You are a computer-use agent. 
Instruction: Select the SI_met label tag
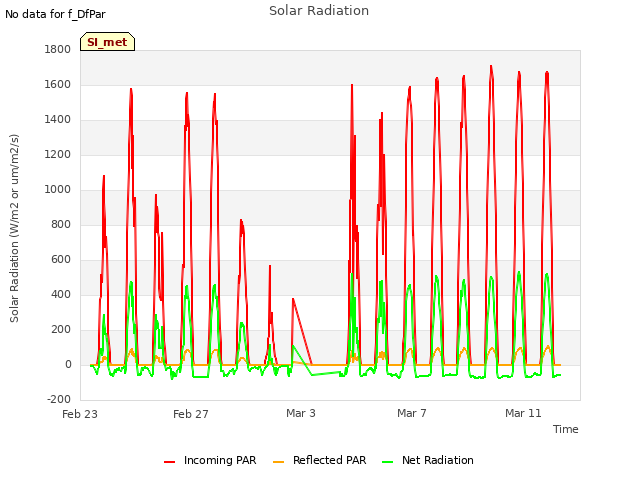tap(107, 42)
